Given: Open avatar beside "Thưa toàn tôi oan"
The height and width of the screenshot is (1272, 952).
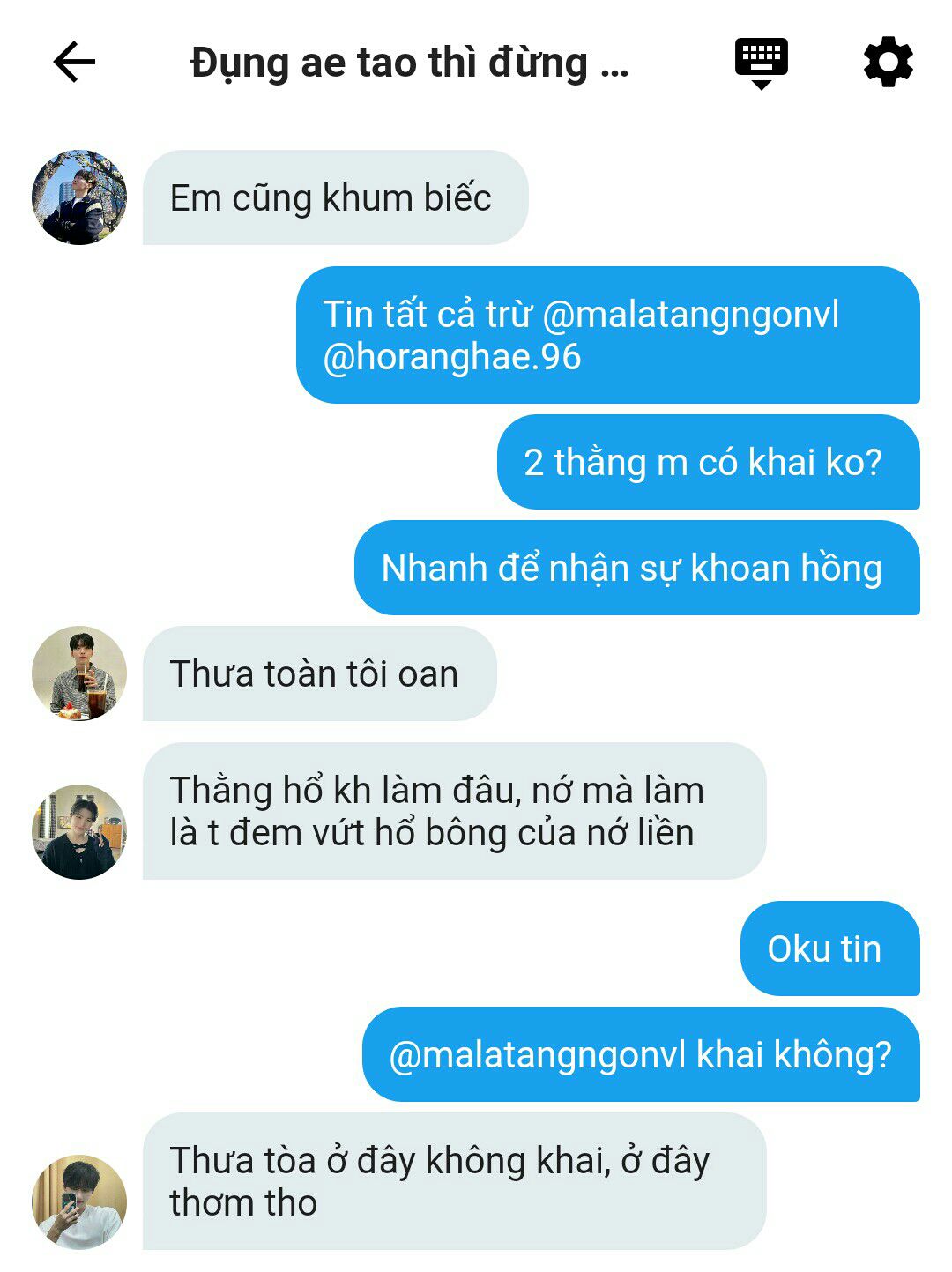Looking at the screenshot, I should click(79, 673).
